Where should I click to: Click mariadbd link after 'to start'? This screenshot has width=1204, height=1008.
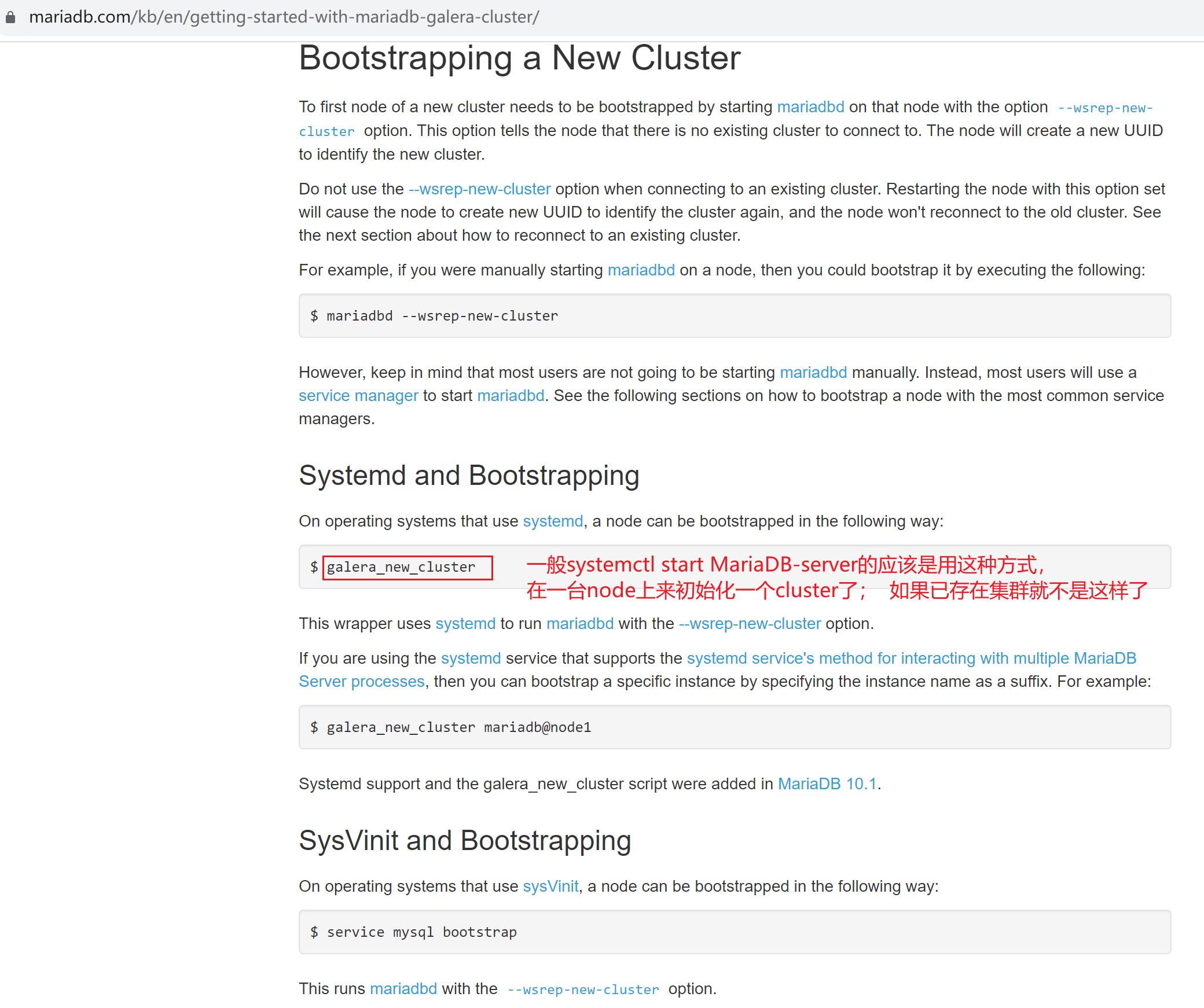(x=511, y=396)
